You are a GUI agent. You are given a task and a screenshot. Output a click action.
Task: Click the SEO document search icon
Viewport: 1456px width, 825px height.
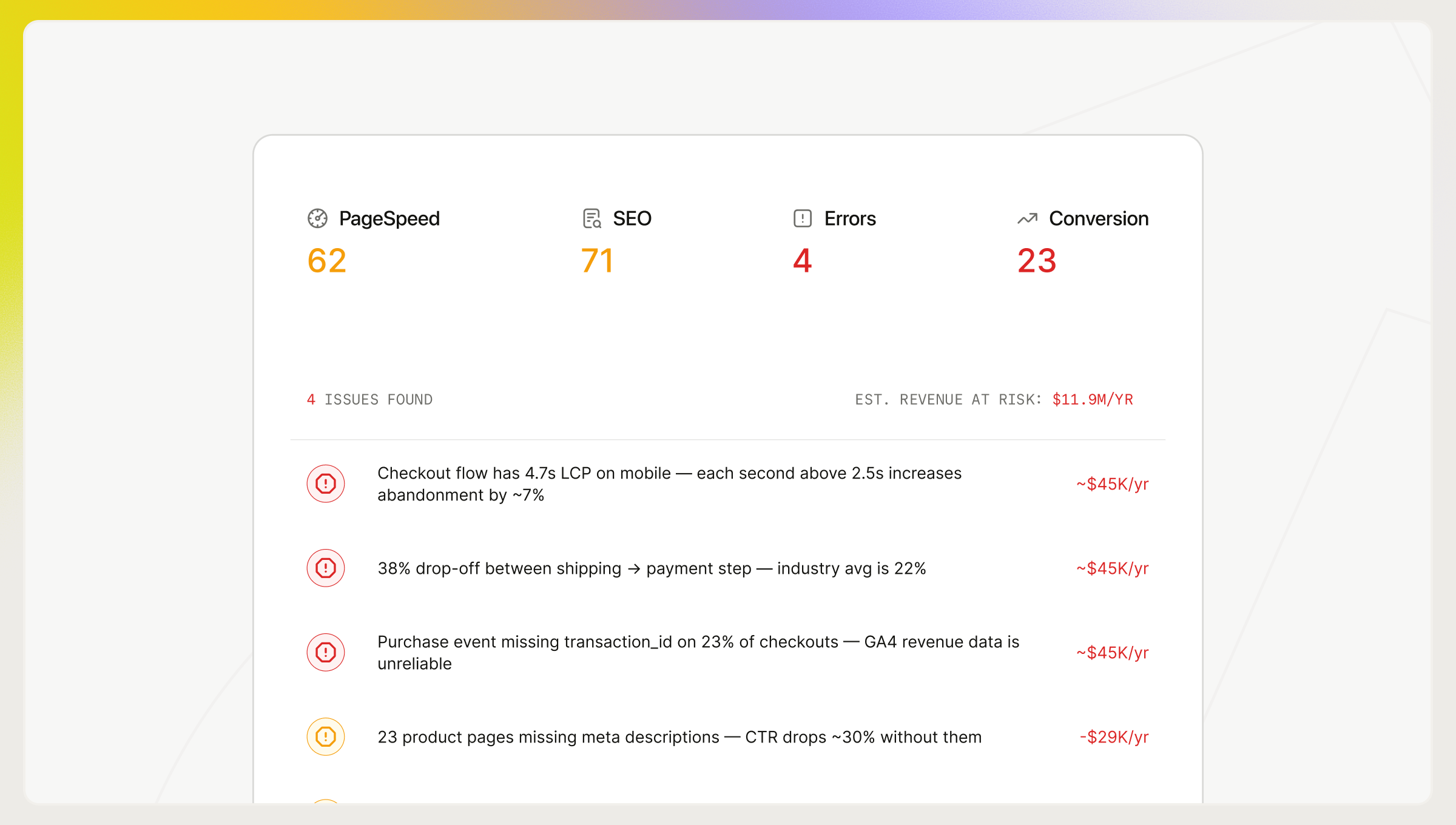(591, 218)
